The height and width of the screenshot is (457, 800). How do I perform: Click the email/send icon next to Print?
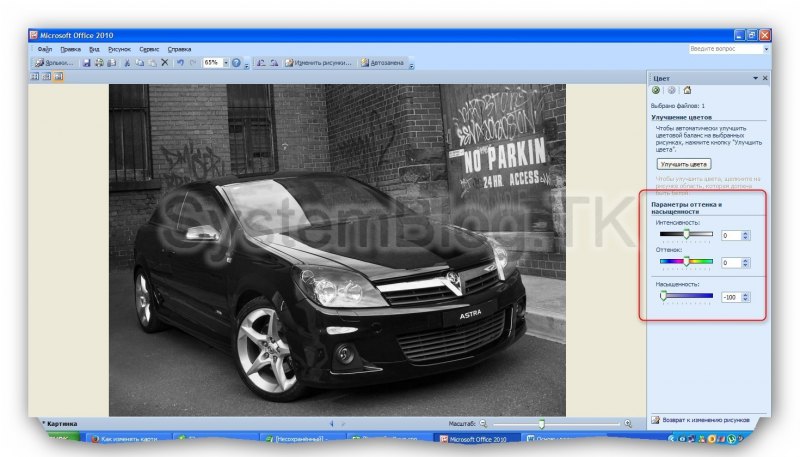pos(112,63)
